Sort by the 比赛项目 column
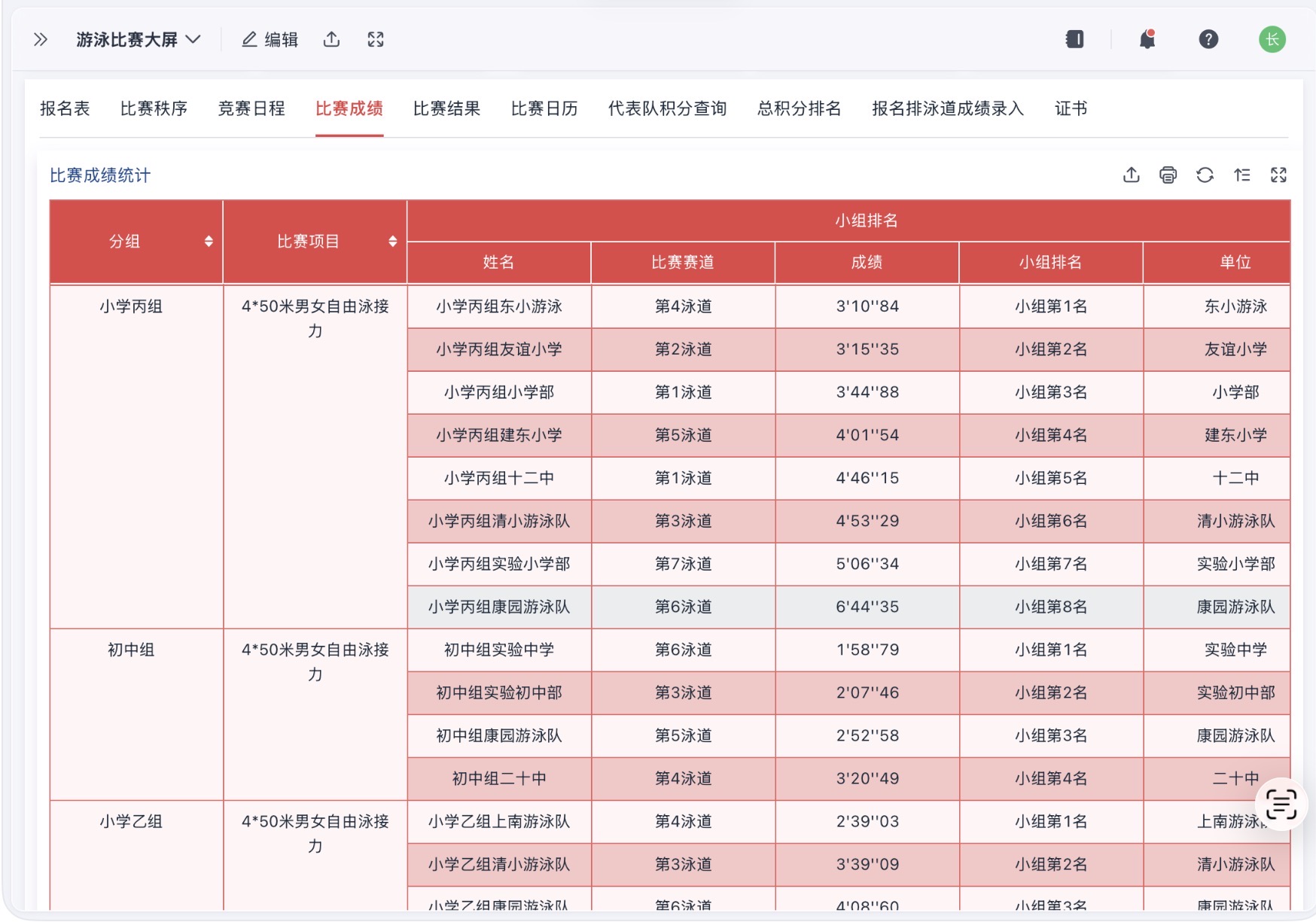Image resolution: width=1316 pixels, height=922 pixels. click(392, 242)
